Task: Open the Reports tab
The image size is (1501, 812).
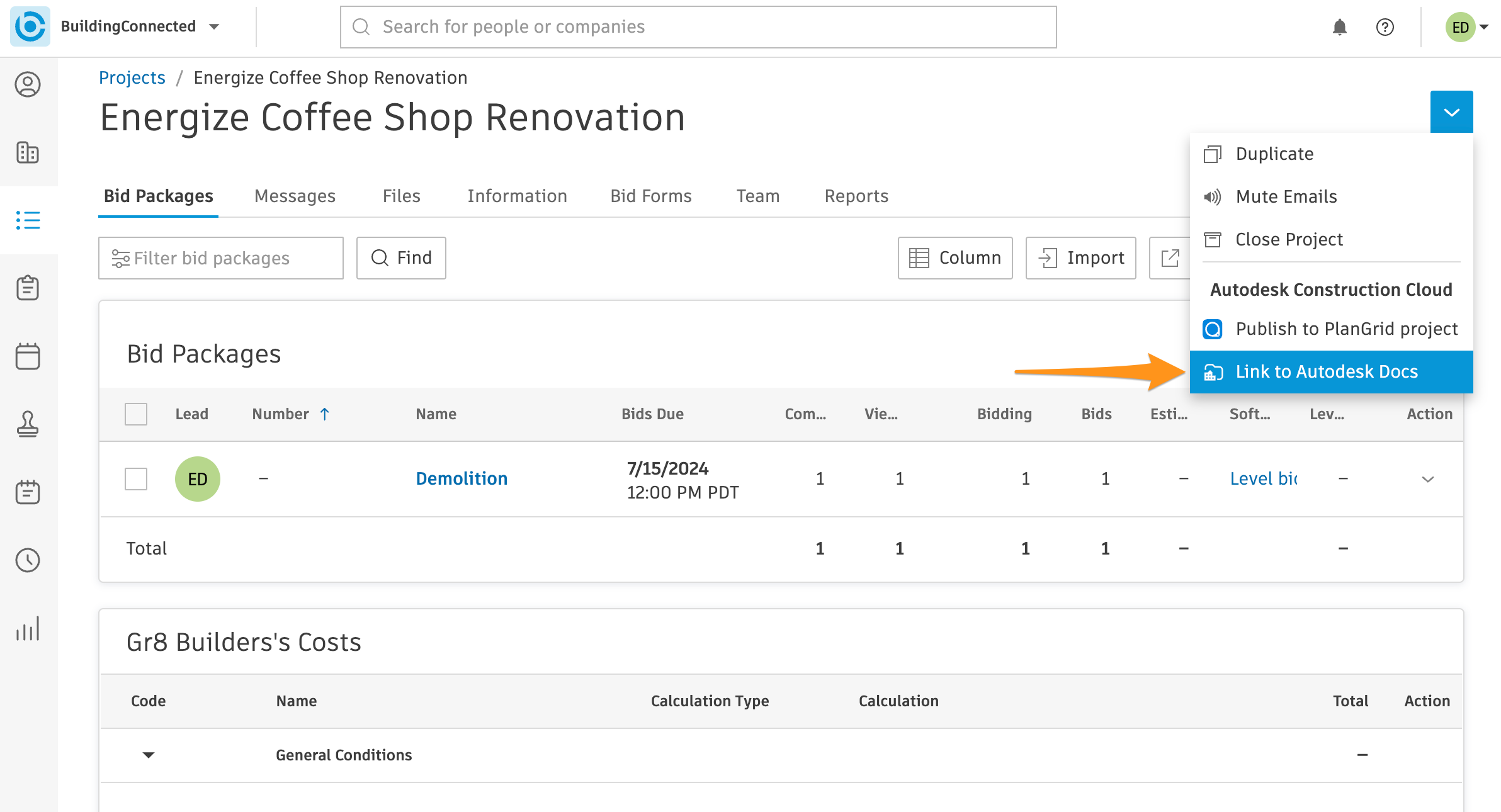Action: pos(856,196)
